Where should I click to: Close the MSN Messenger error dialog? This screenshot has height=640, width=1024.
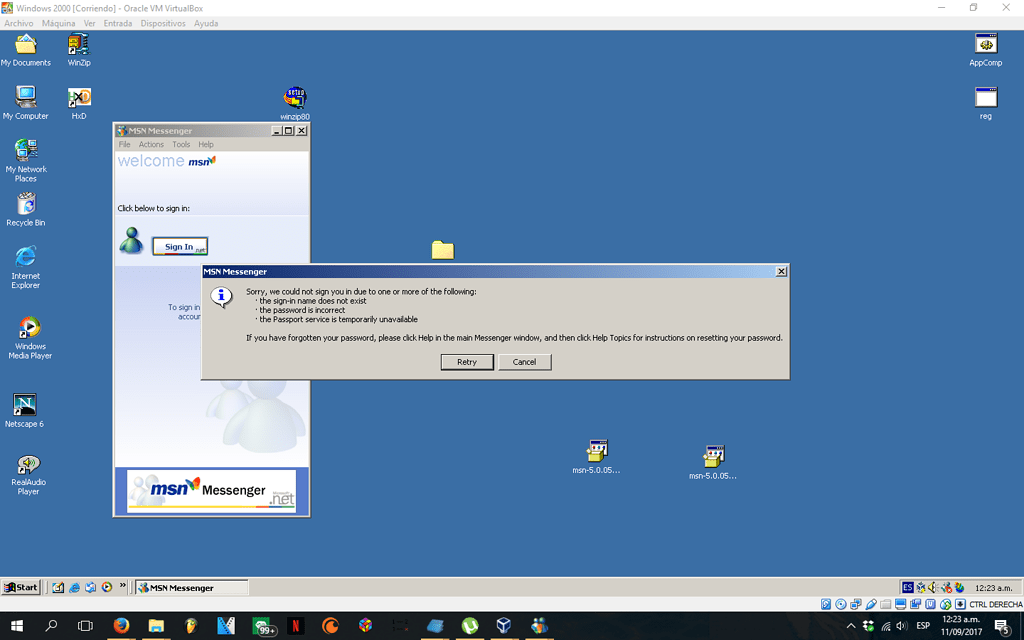click(x=781, y=272)
